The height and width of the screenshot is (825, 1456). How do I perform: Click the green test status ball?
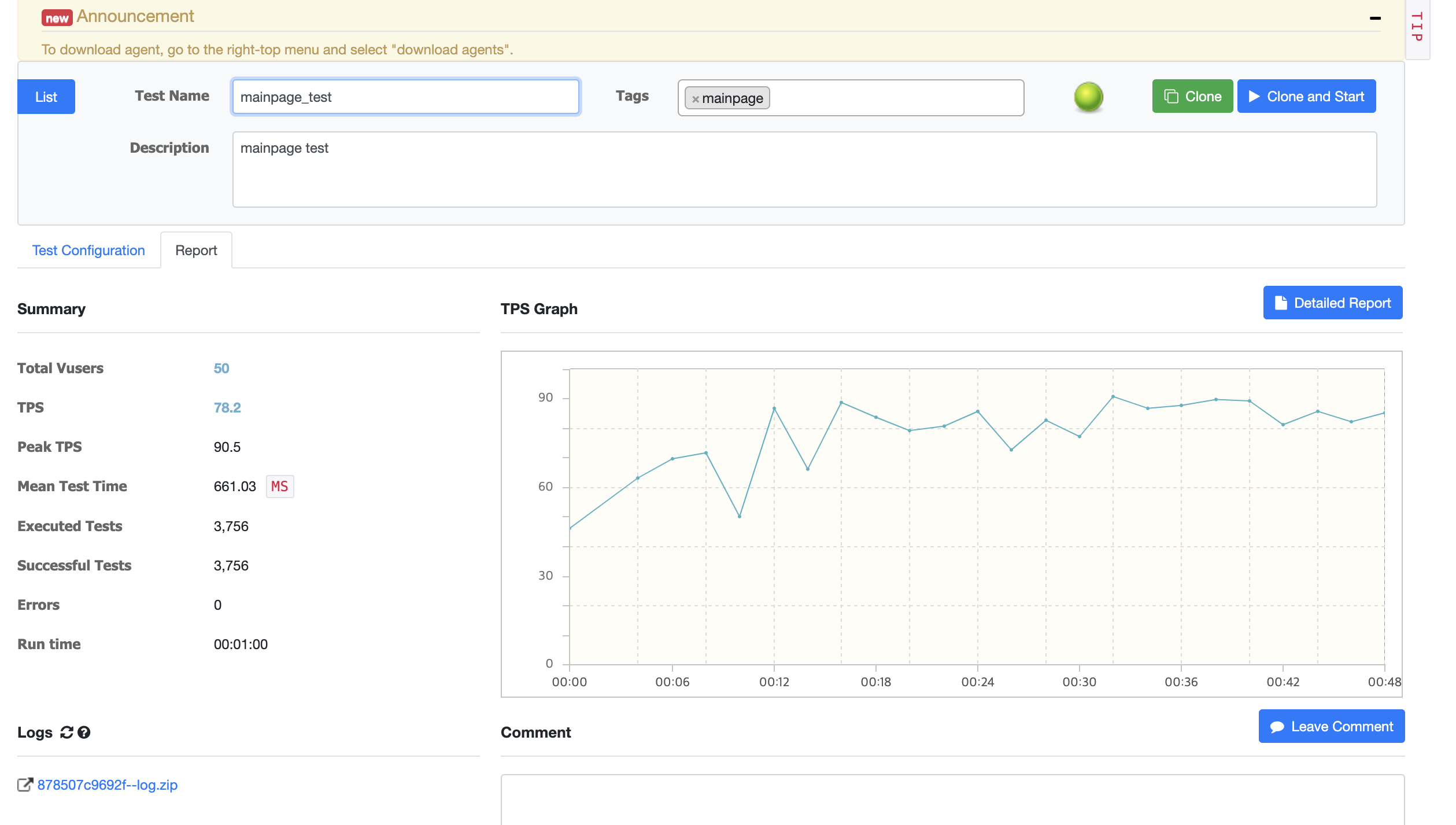point(1088,97)
